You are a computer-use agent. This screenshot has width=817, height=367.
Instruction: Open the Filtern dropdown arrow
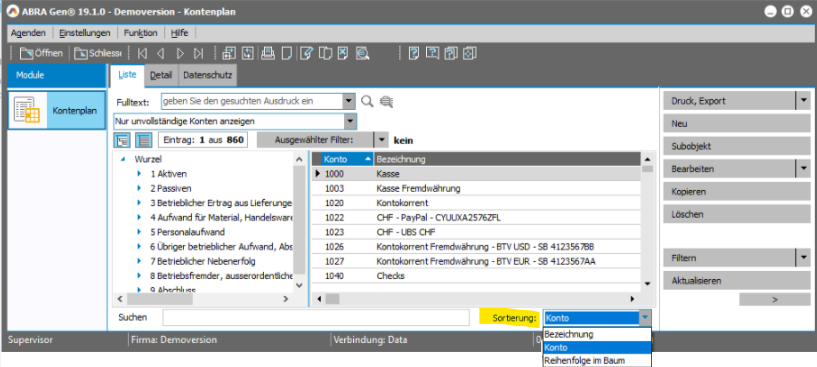pos(803,258)
